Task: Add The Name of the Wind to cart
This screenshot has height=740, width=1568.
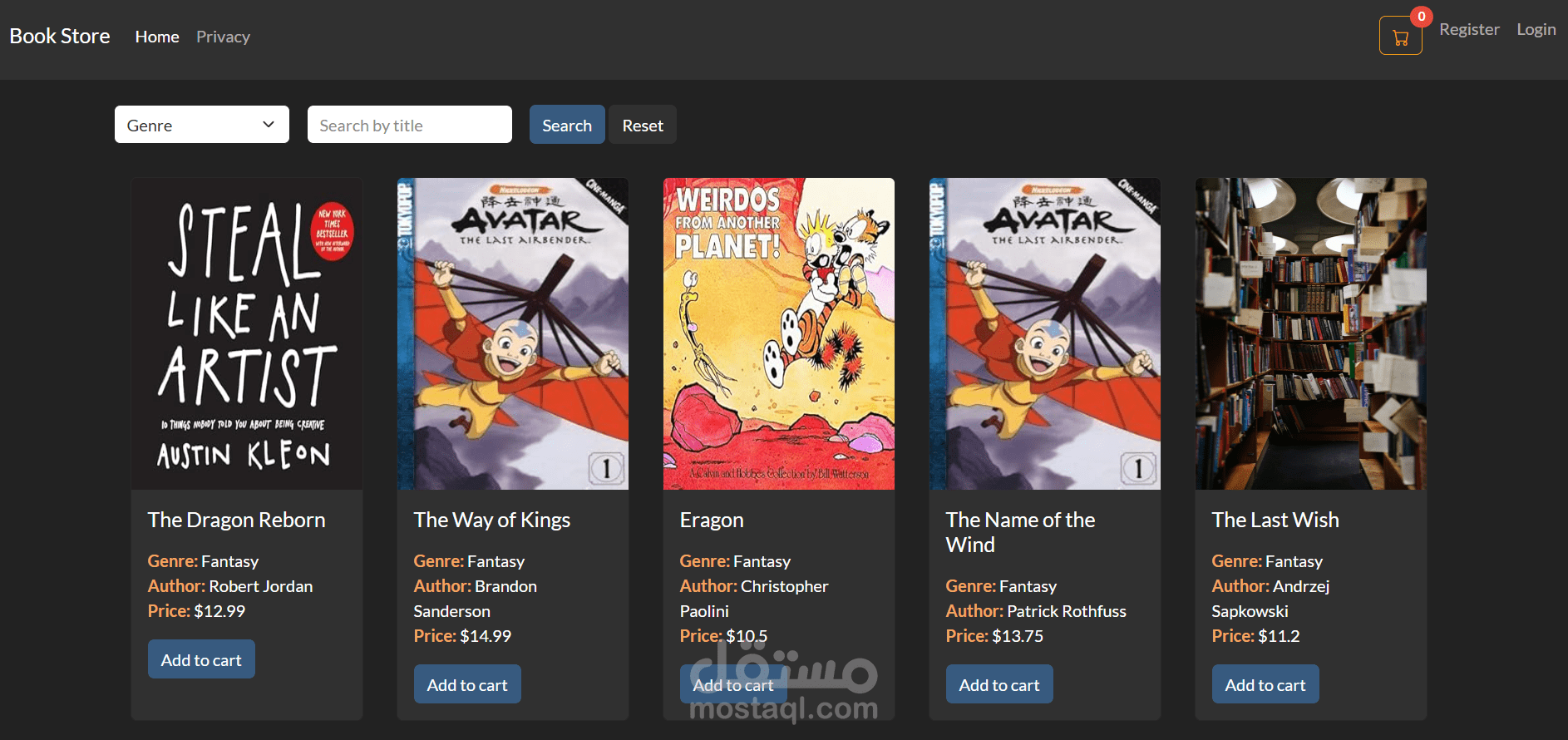Action: [999, 684]
